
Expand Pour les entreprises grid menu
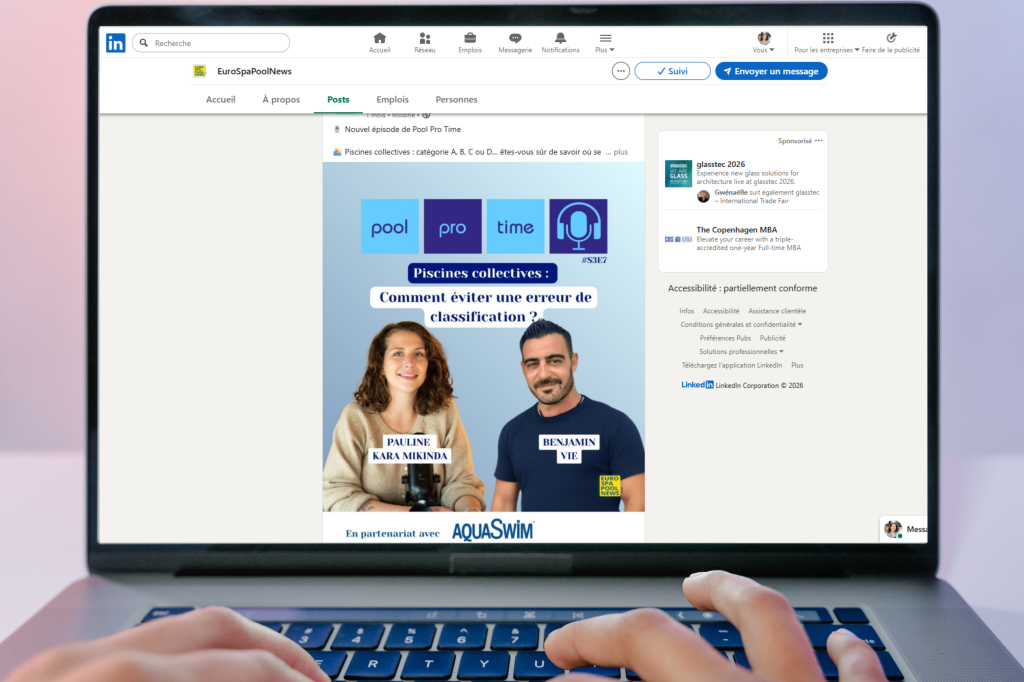point(827,42)
